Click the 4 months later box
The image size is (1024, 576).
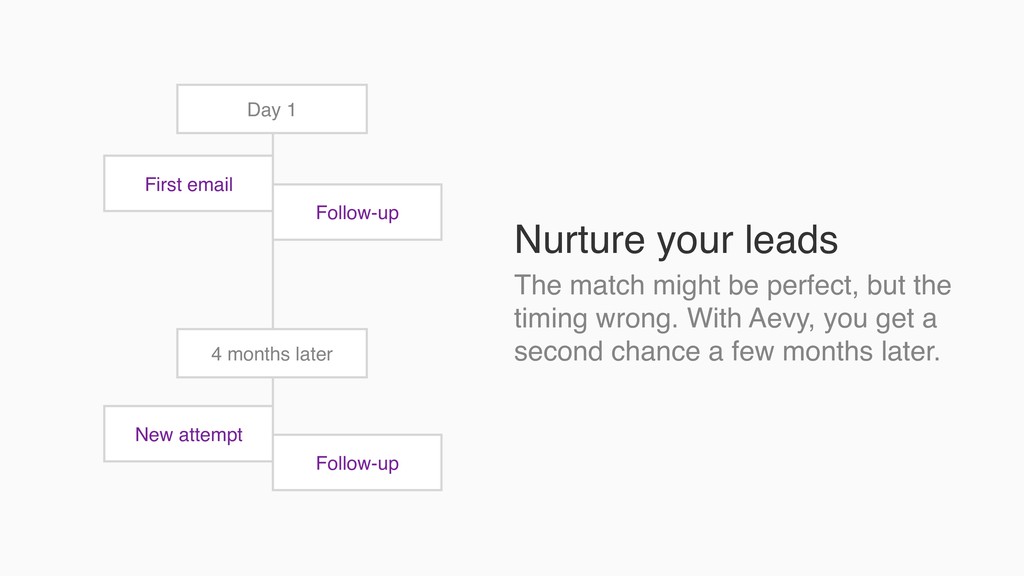tap(272, 353)
